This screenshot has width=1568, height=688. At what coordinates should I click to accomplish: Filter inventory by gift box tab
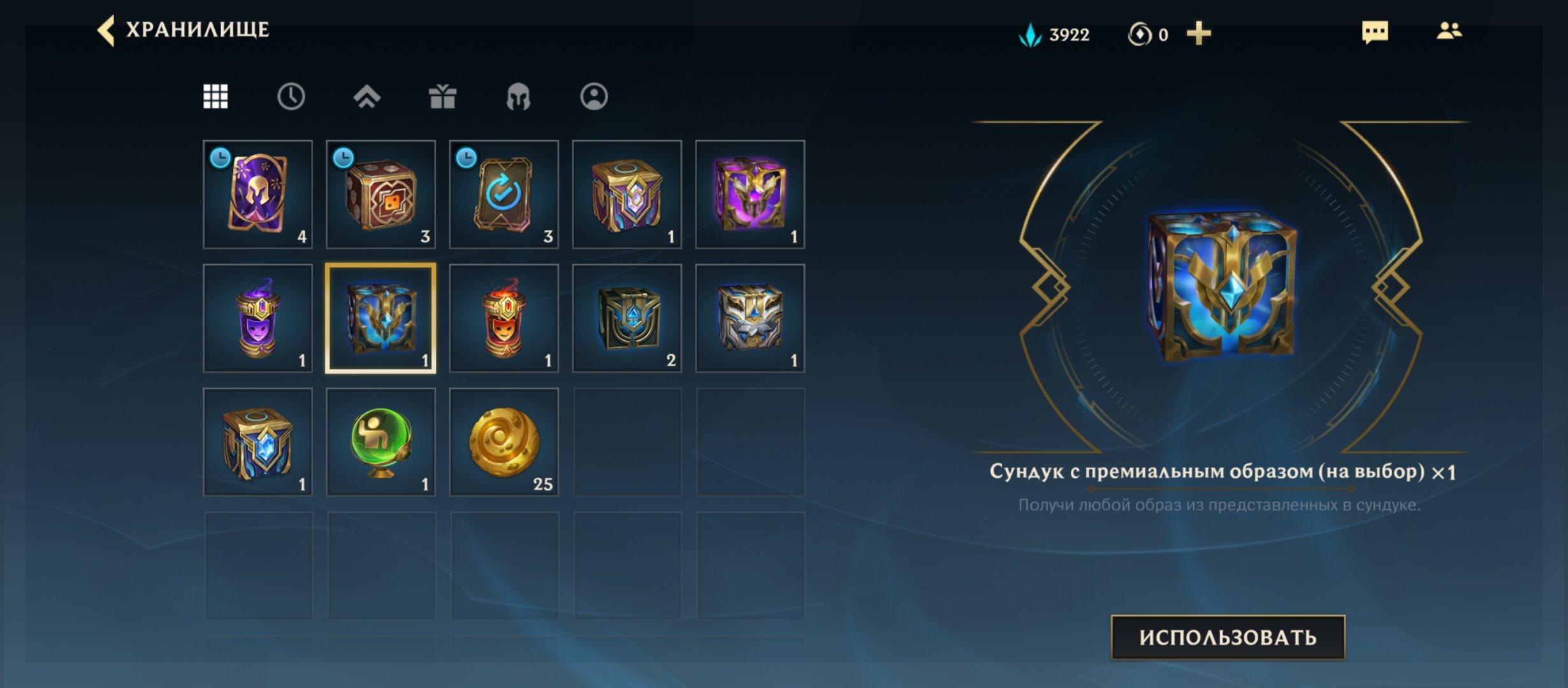(442, 97)
